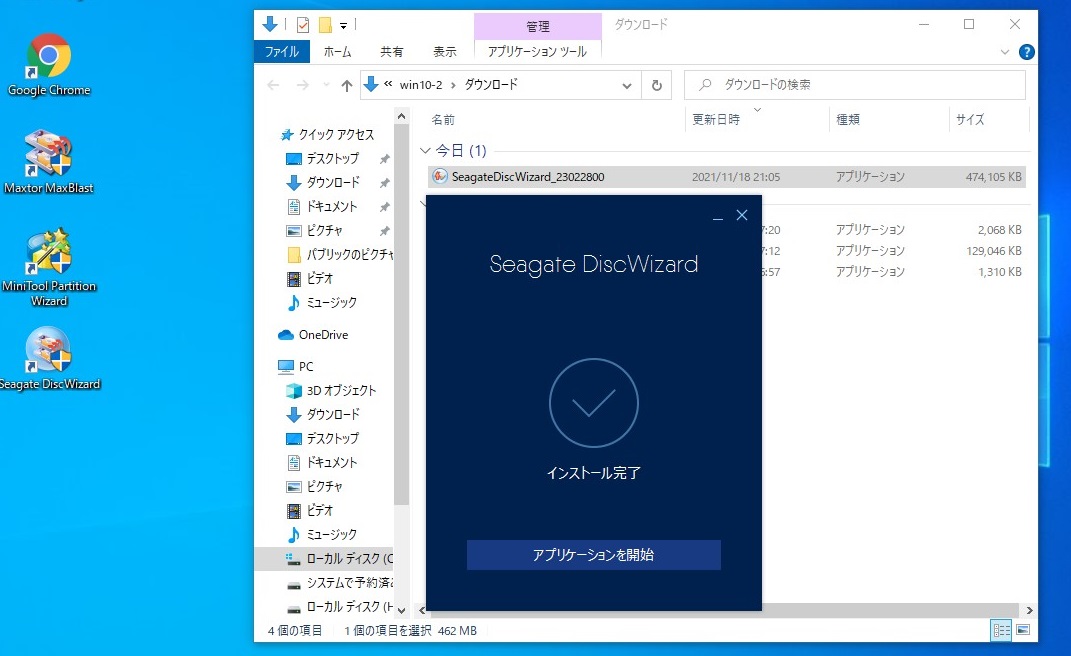1071x656 pixels.
Task: Click the SeagateDiscWizard_23022800 file icon
Action: [440, 176]
